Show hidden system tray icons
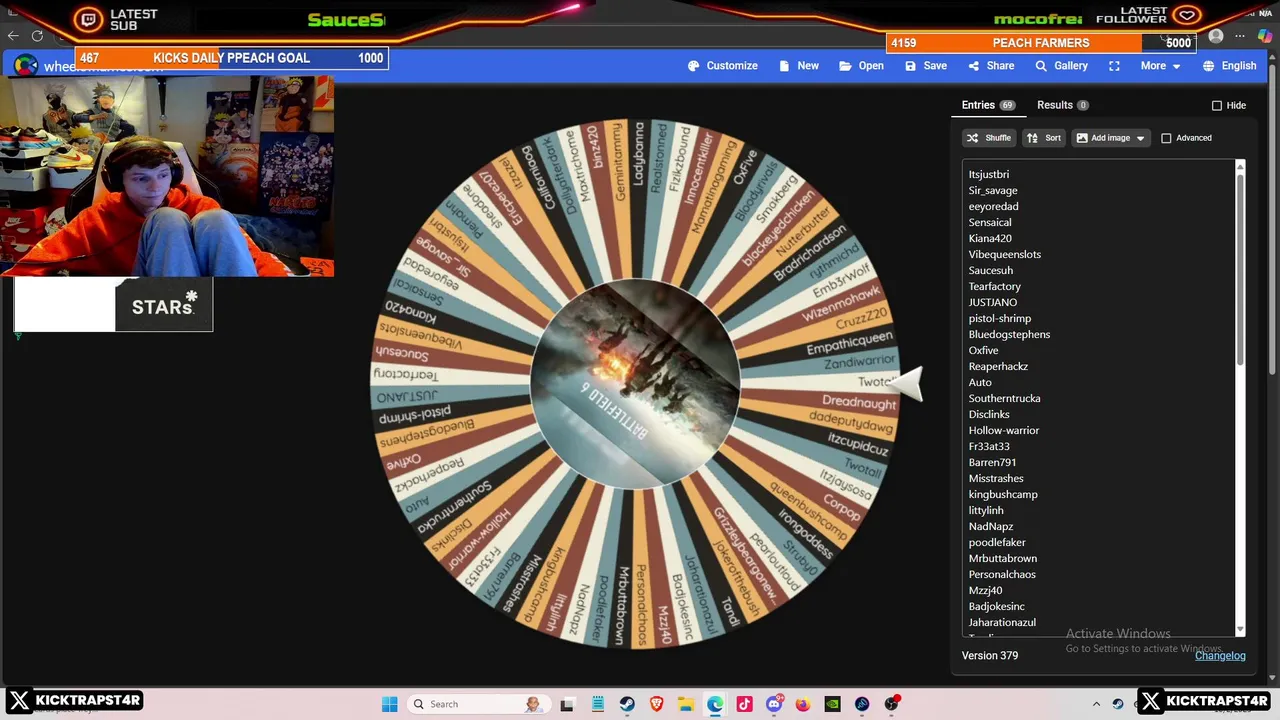The width and height of the screenshot is (1280, 720). pos(1096,704)
